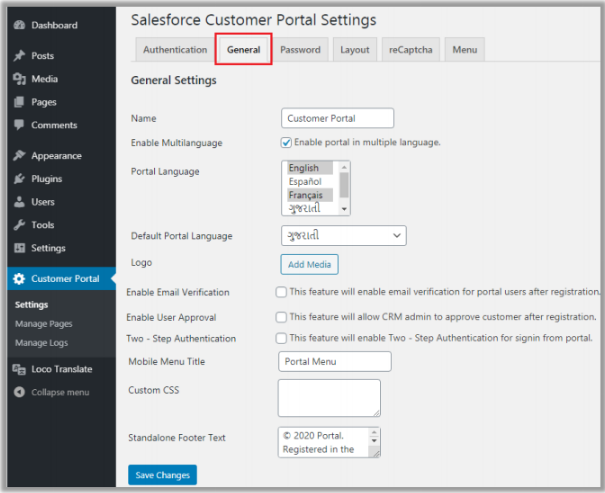Click the Dashboard icon in sidebar

(x=19, y=24)
